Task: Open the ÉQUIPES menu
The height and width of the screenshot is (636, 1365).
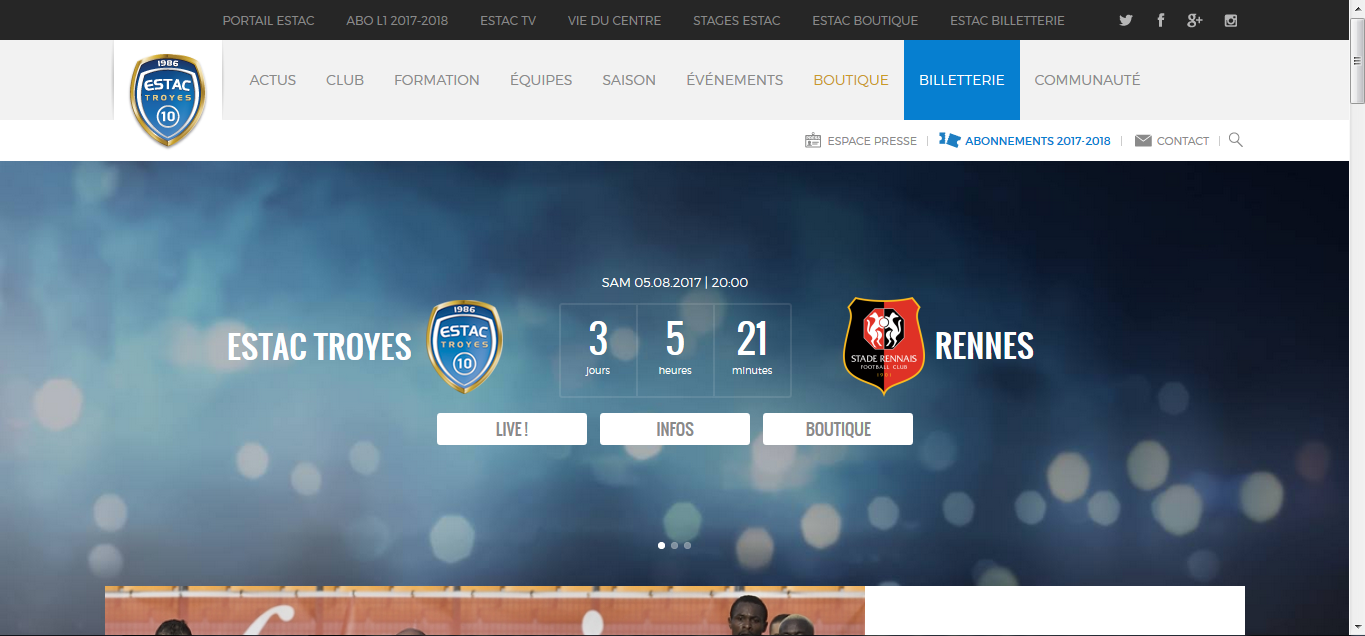Action: (541, 80)
